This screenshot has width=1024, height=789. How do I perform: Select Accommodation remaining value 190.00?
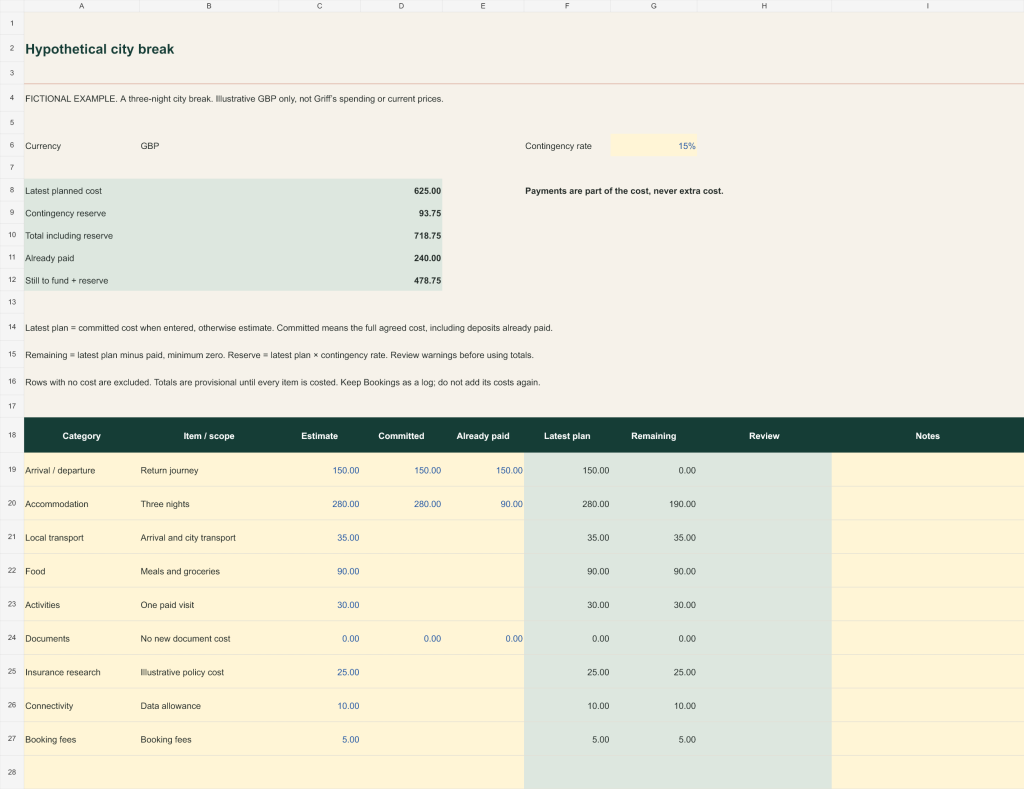(654, 504)
